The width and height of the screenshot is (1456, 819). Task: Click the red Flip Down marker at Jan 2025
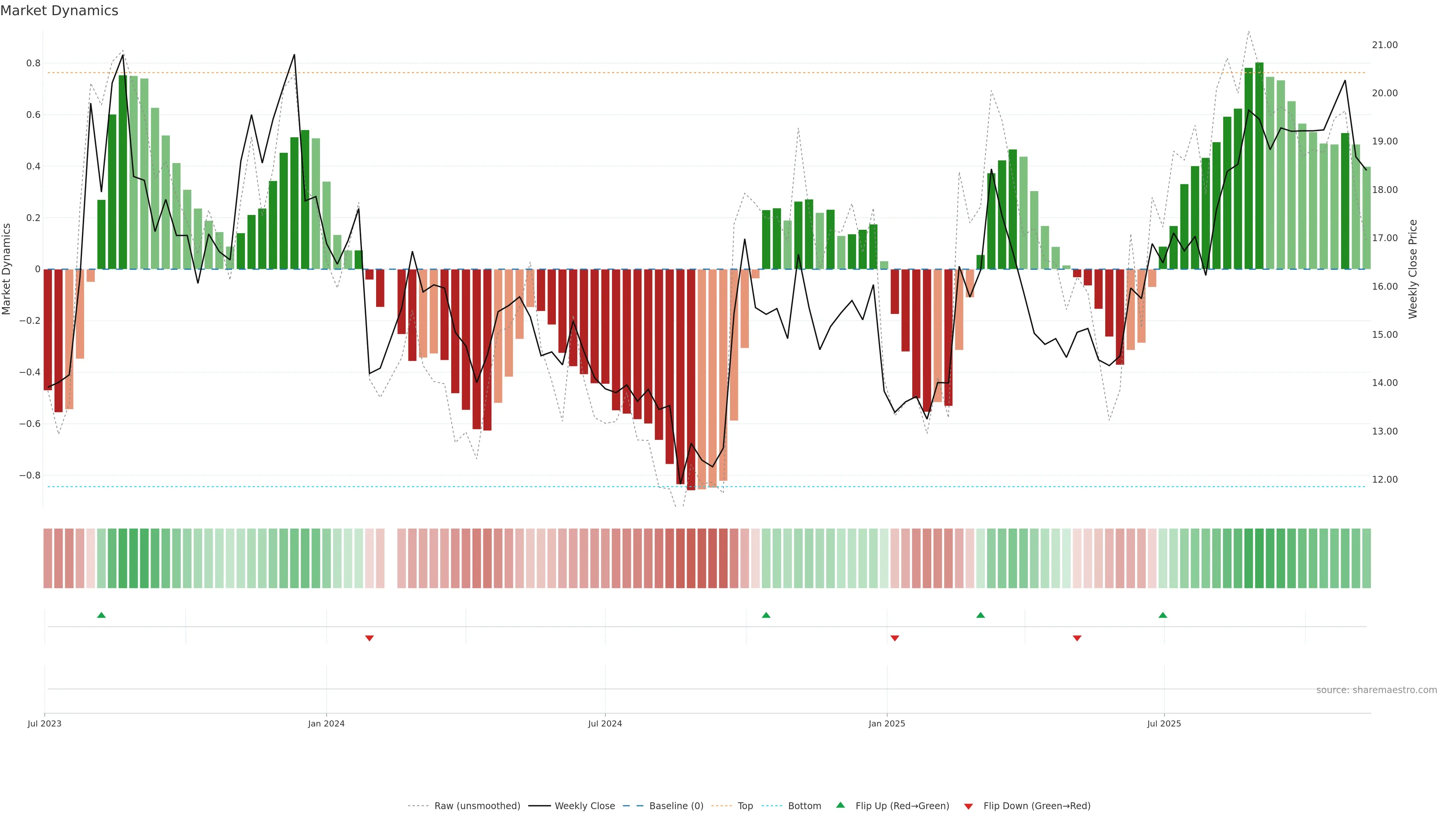[895, 638]
